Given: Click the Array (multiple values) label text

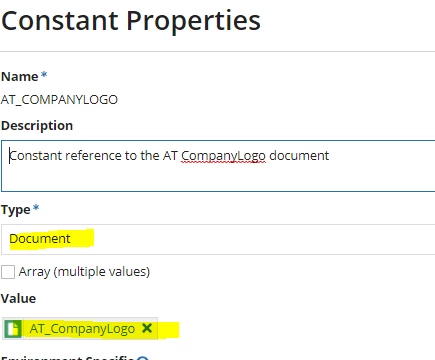Looking at the screenshot, I should (x=84, y=272).
